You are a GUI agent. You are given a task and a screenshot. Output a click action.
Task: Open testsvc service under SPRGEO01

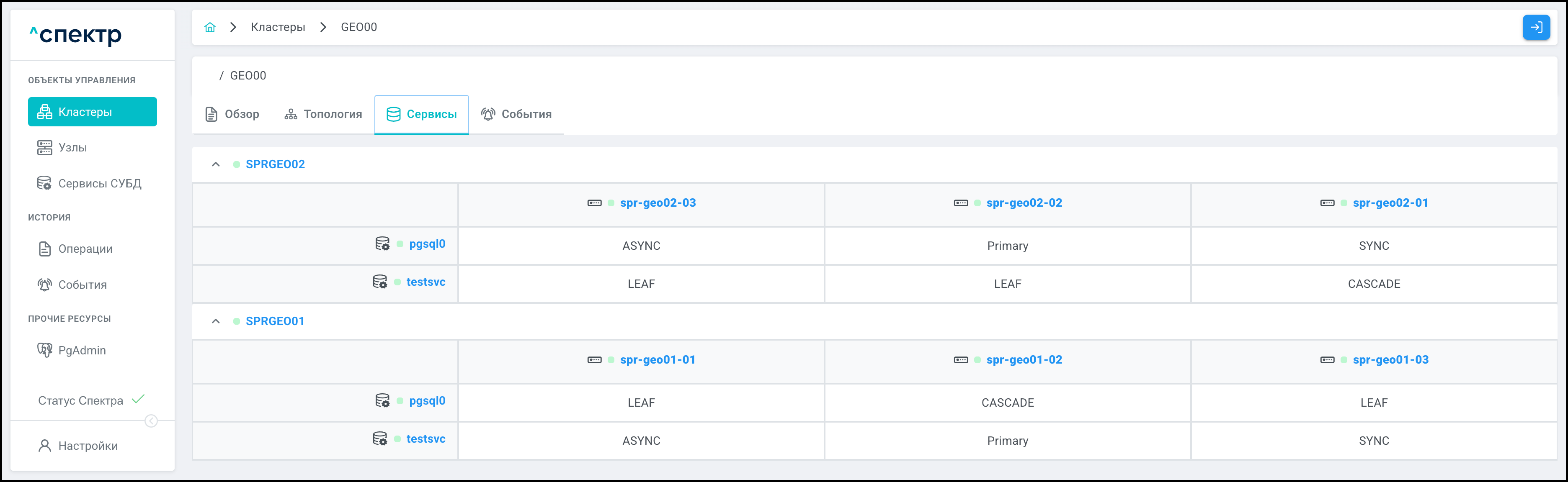coord(426,439)
